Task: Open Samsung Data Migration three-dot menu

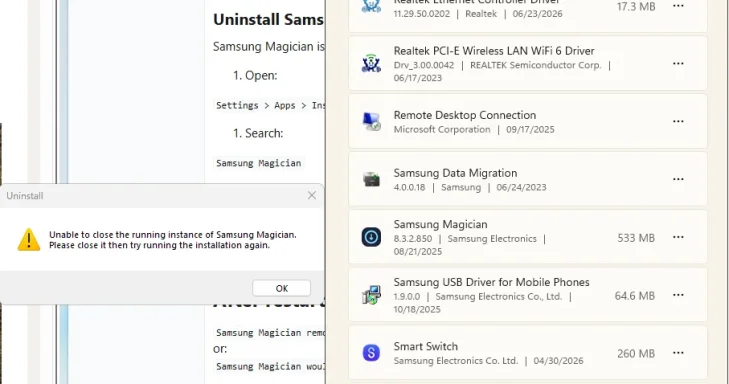Action: point(678,179)
